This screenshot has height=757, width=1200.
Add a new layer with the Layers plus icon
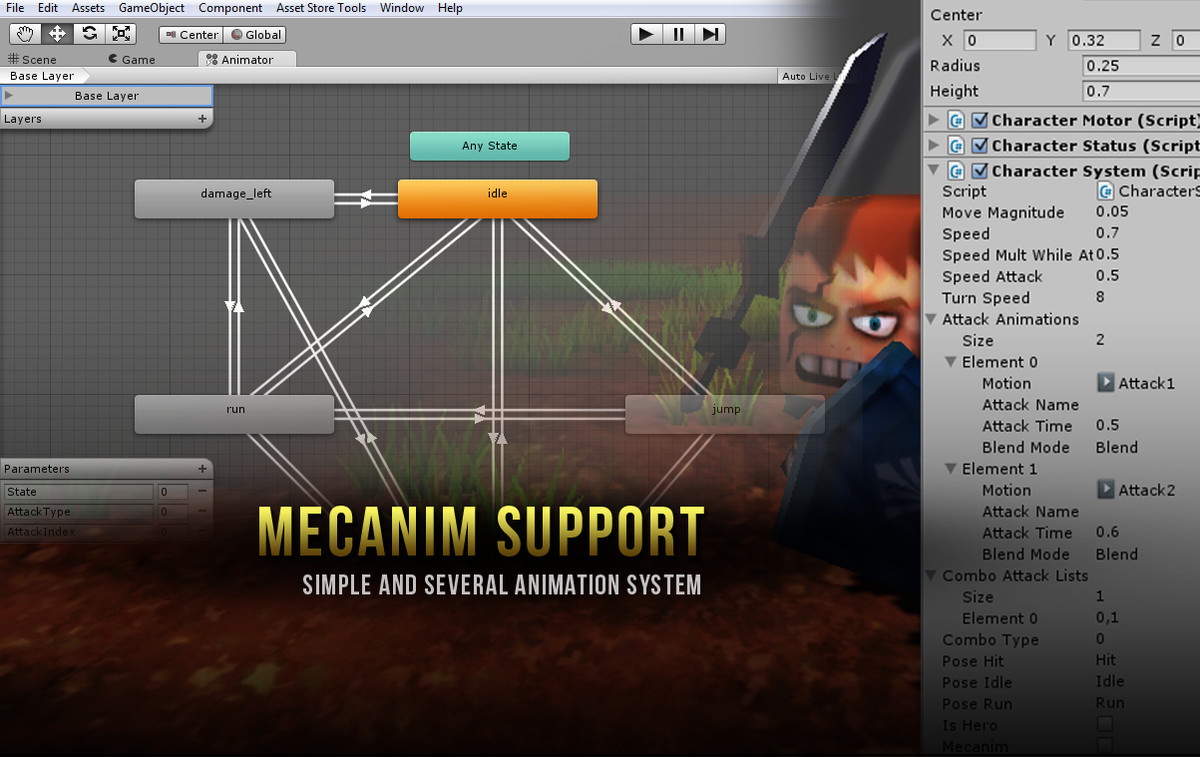point(202,118)
